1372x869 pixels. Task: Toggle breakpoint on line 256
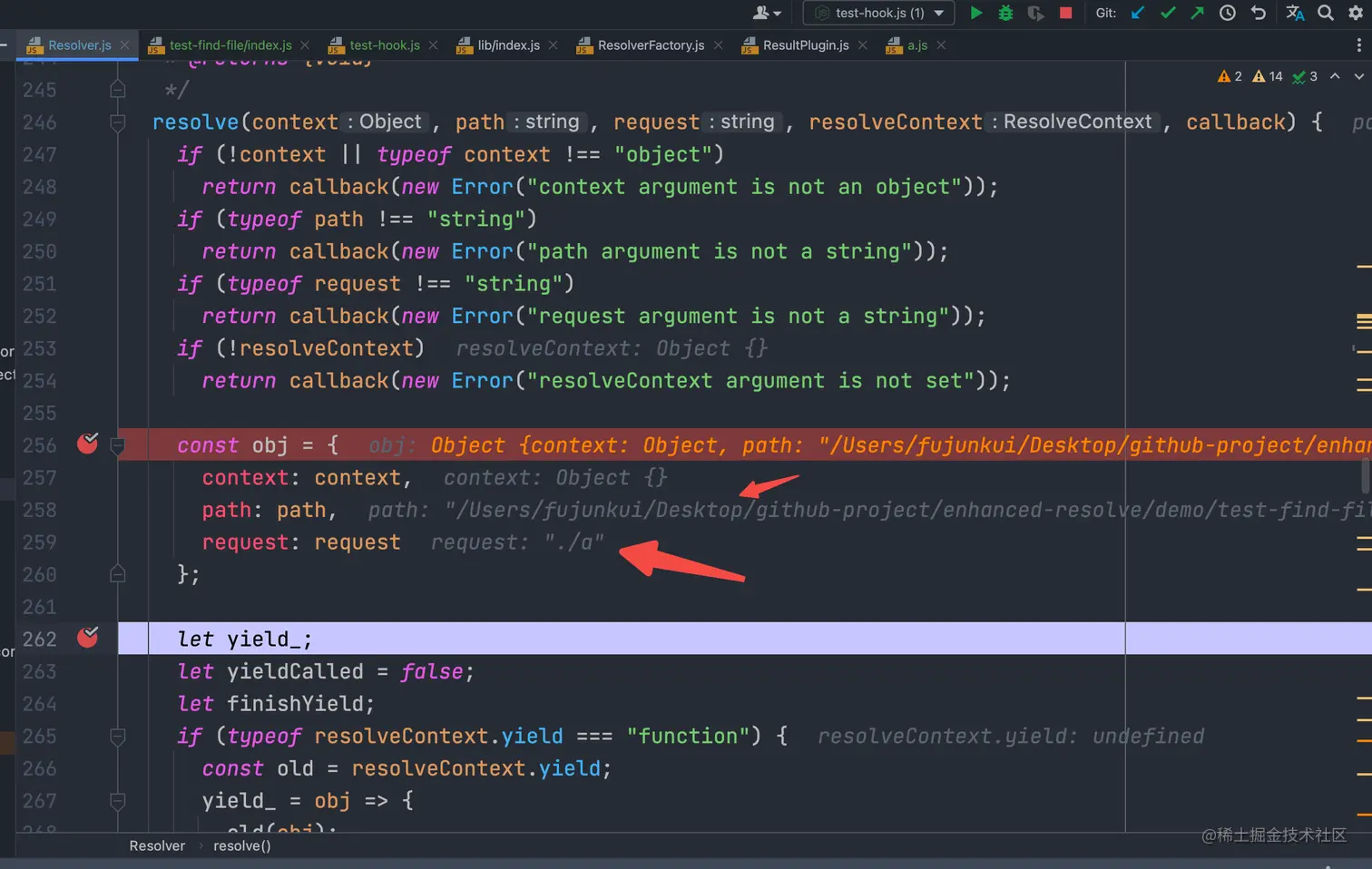88,444
